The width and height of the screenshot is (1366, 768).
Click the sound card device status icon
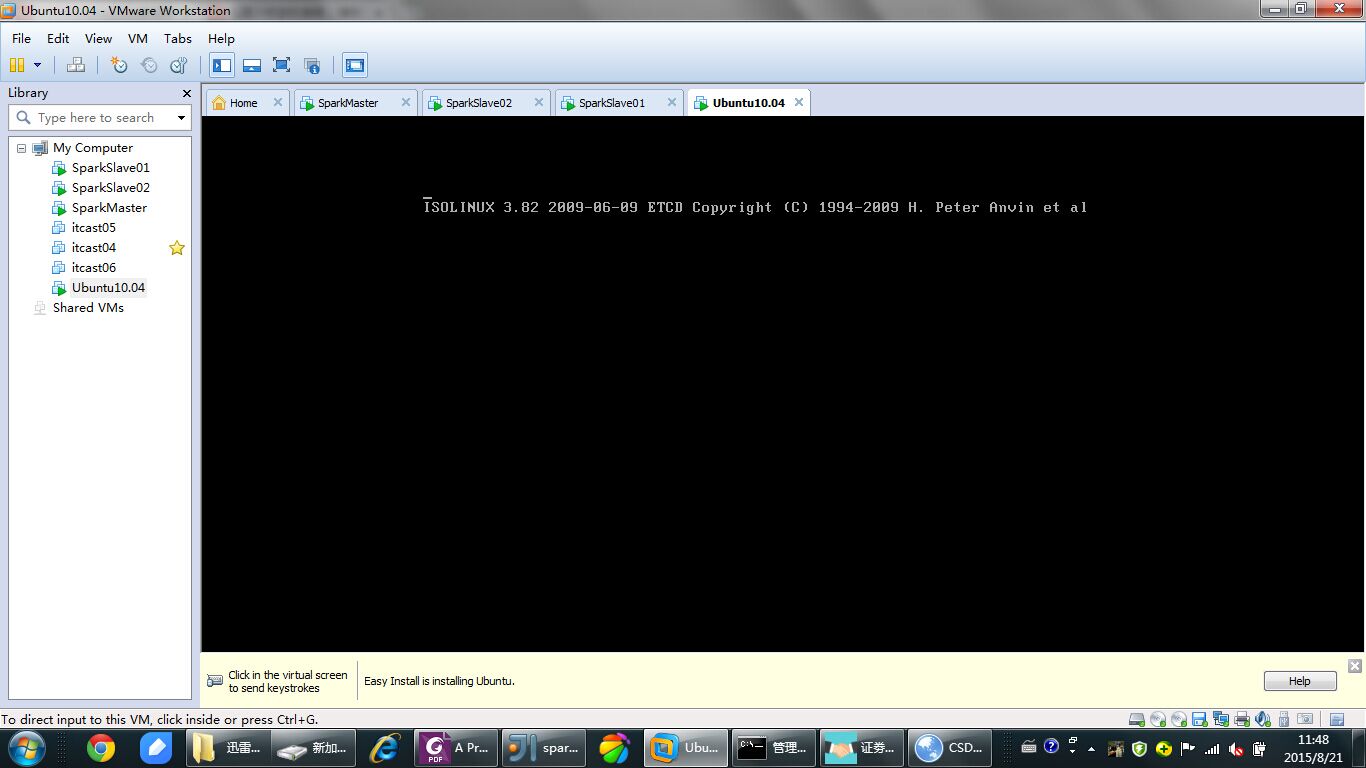tap(1262, 719)
